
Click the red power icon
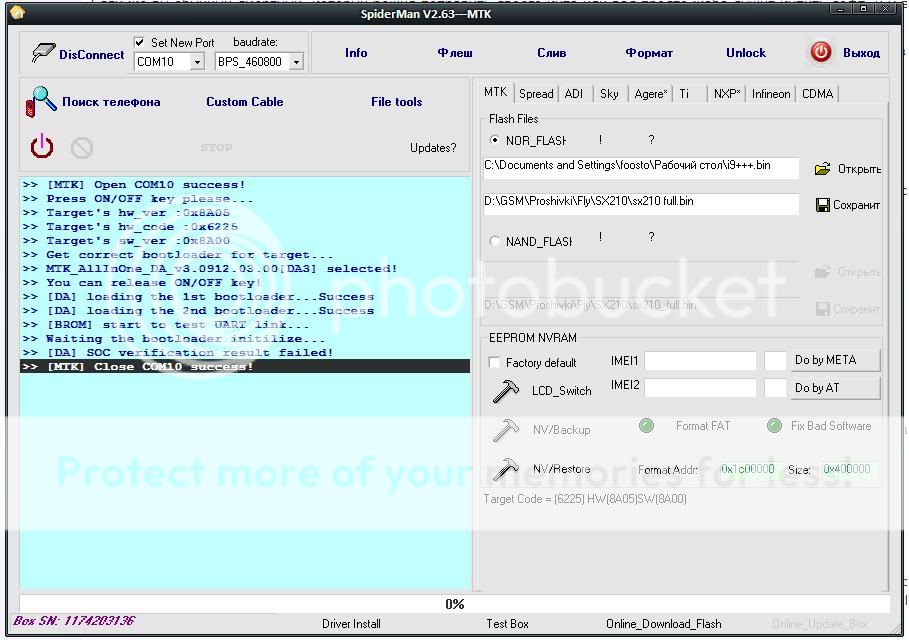pyautogui.click(x=42, y=147)
